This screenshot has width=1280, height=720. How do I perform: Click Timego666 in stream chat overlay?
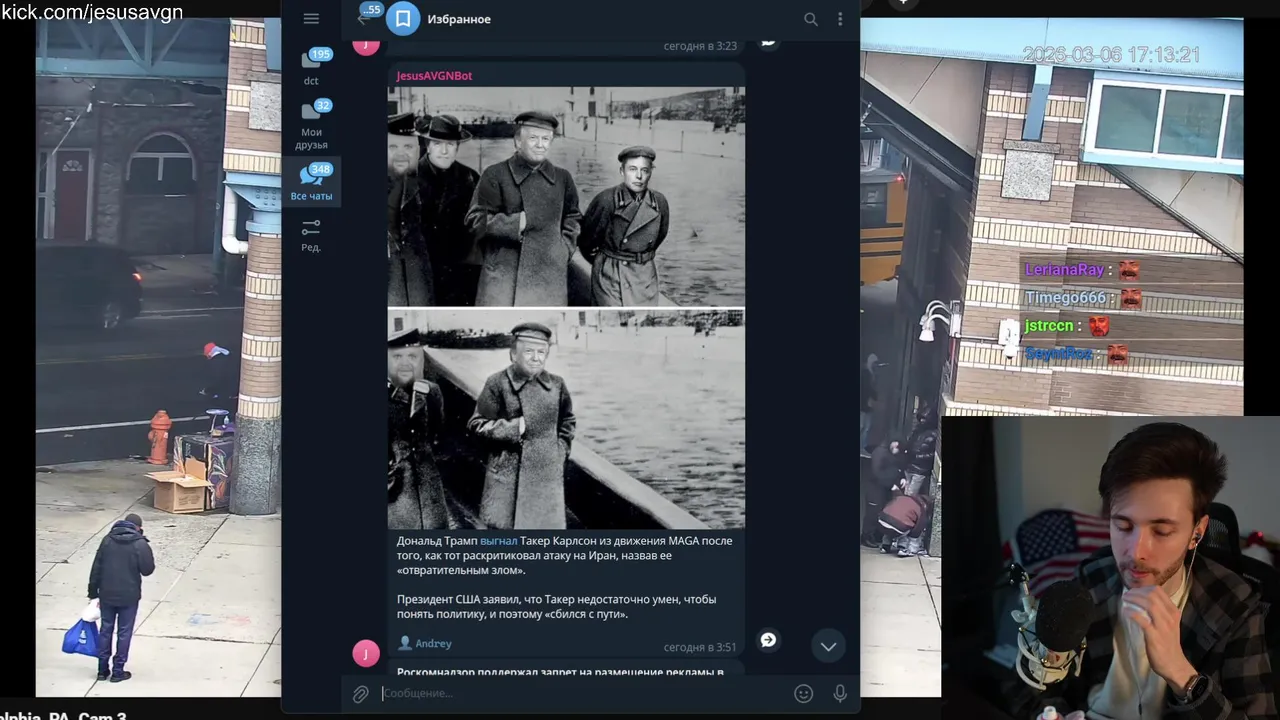pos(1065,298)
